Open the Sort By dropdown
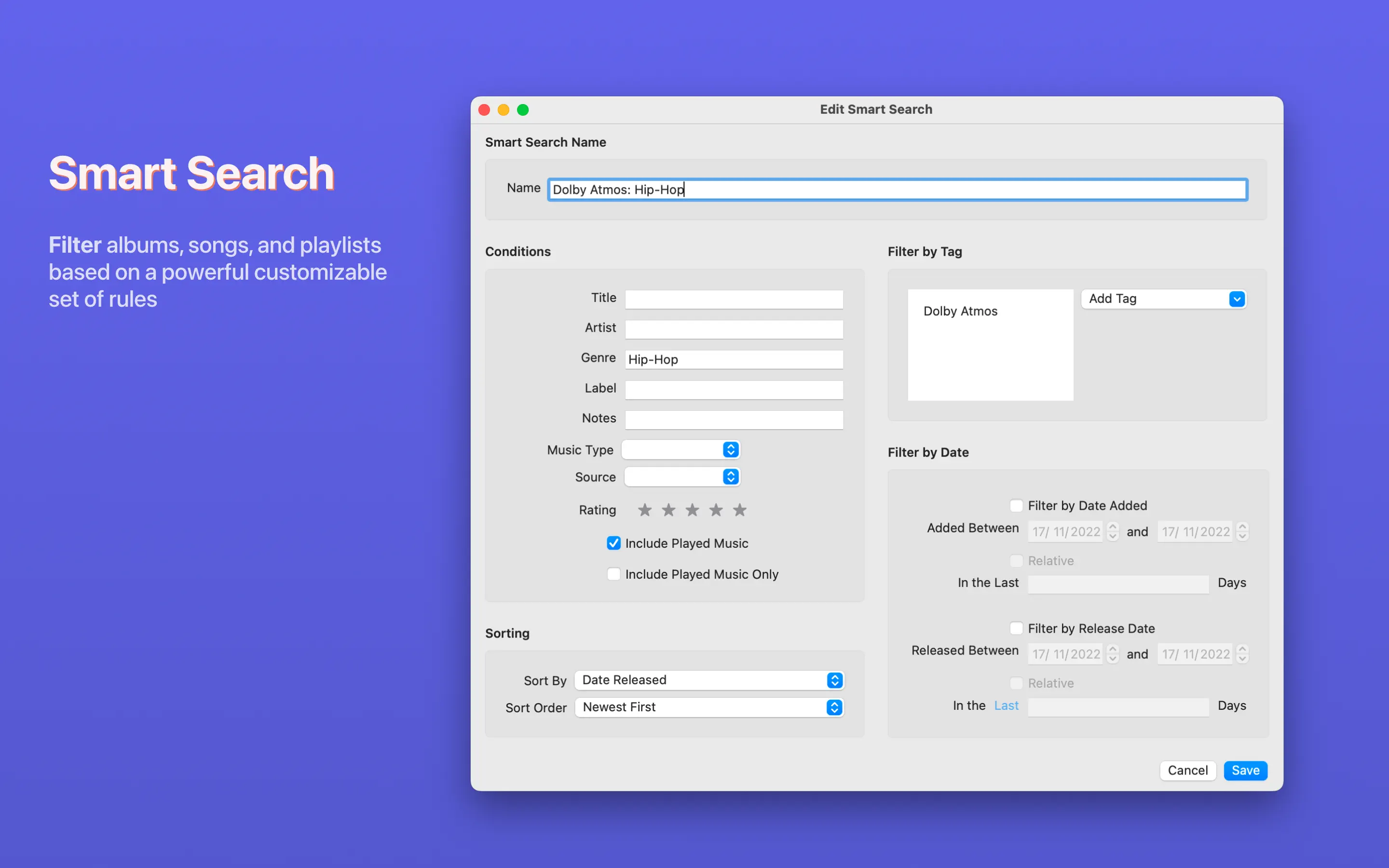This screenshot has width=1389, height=868. pos(709,680)
